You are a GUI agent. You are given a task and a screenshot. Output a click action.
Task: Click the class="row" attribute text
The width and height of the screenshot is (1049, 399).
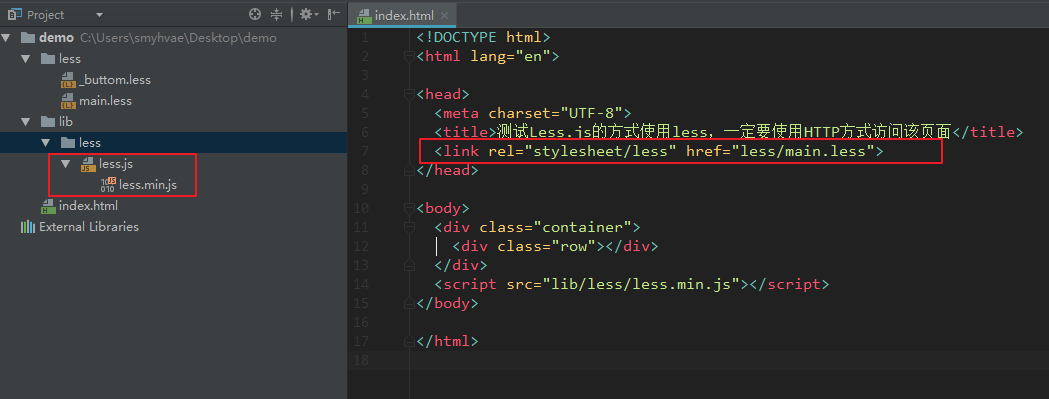tap(547, 246)
